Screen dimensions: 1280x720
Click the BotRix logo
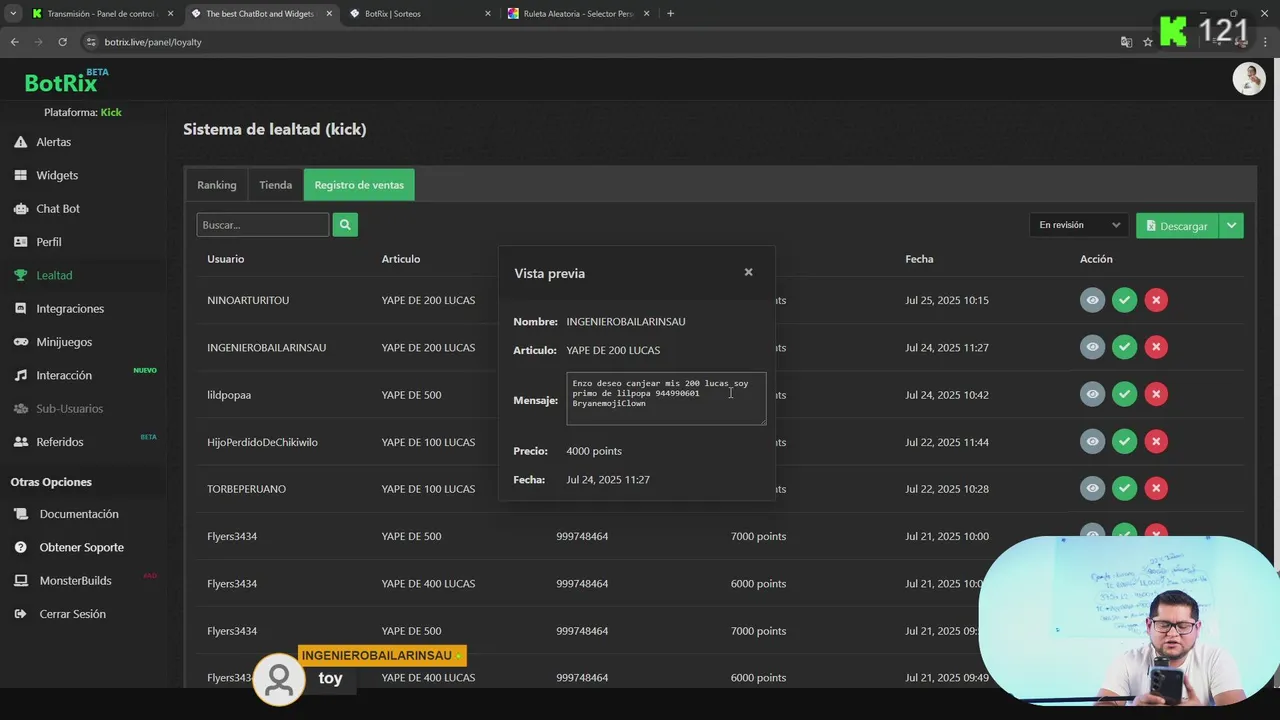66,82
